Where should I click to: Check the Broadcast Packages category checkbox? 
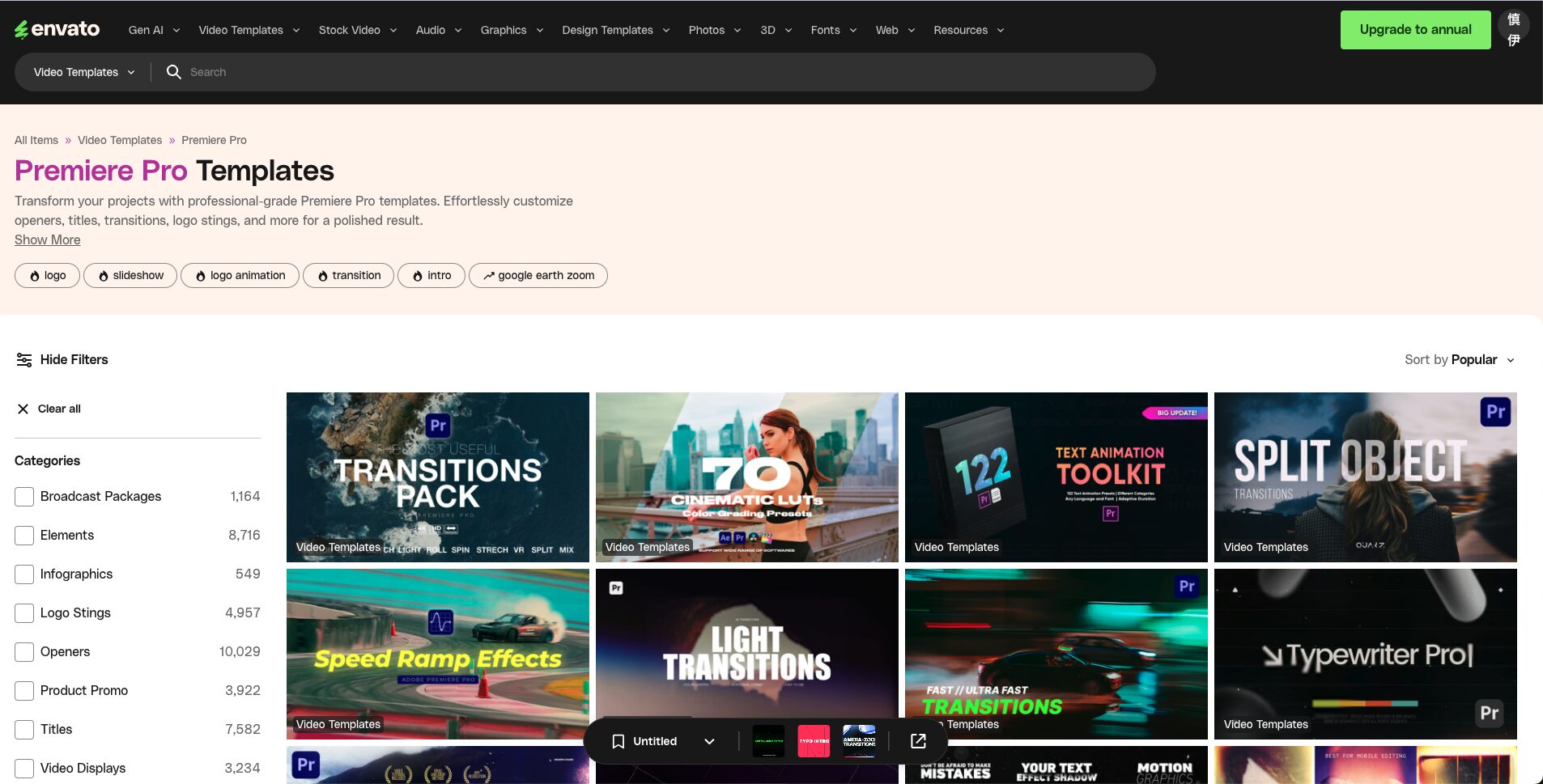[23, 496]
